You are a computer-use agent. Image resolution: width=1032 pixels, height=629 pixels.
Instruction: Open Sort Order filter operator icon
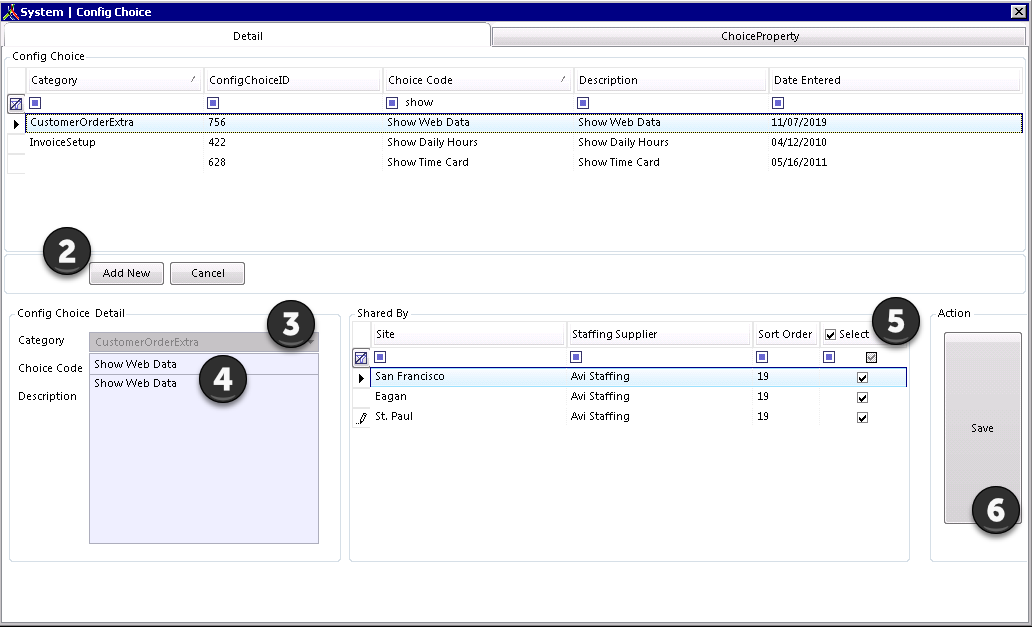pos(762,357)
